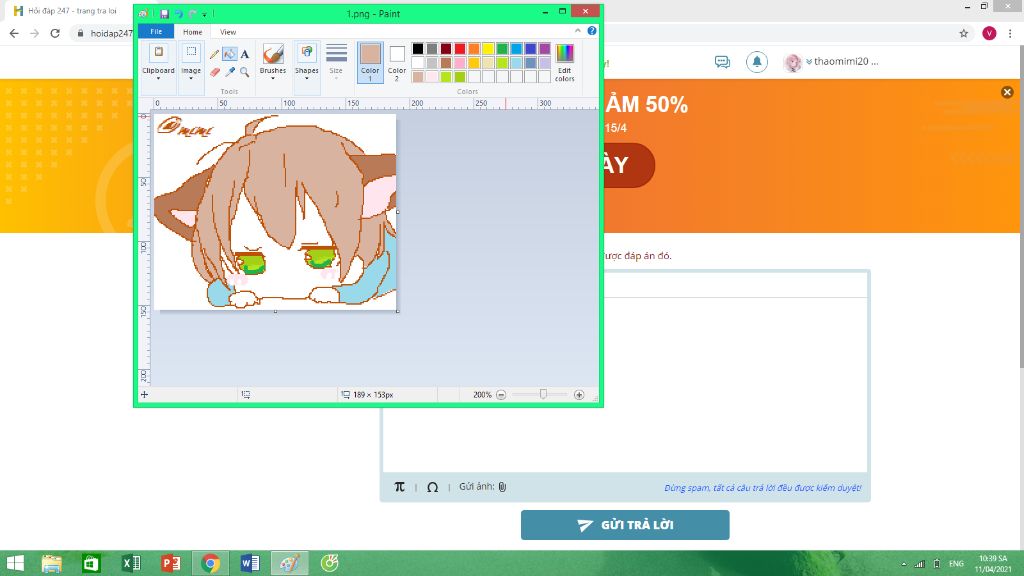Viewport: 1024px width, 576px height.
Task: Select the Magnifier tool in Paint
Action: coord(244,72)
